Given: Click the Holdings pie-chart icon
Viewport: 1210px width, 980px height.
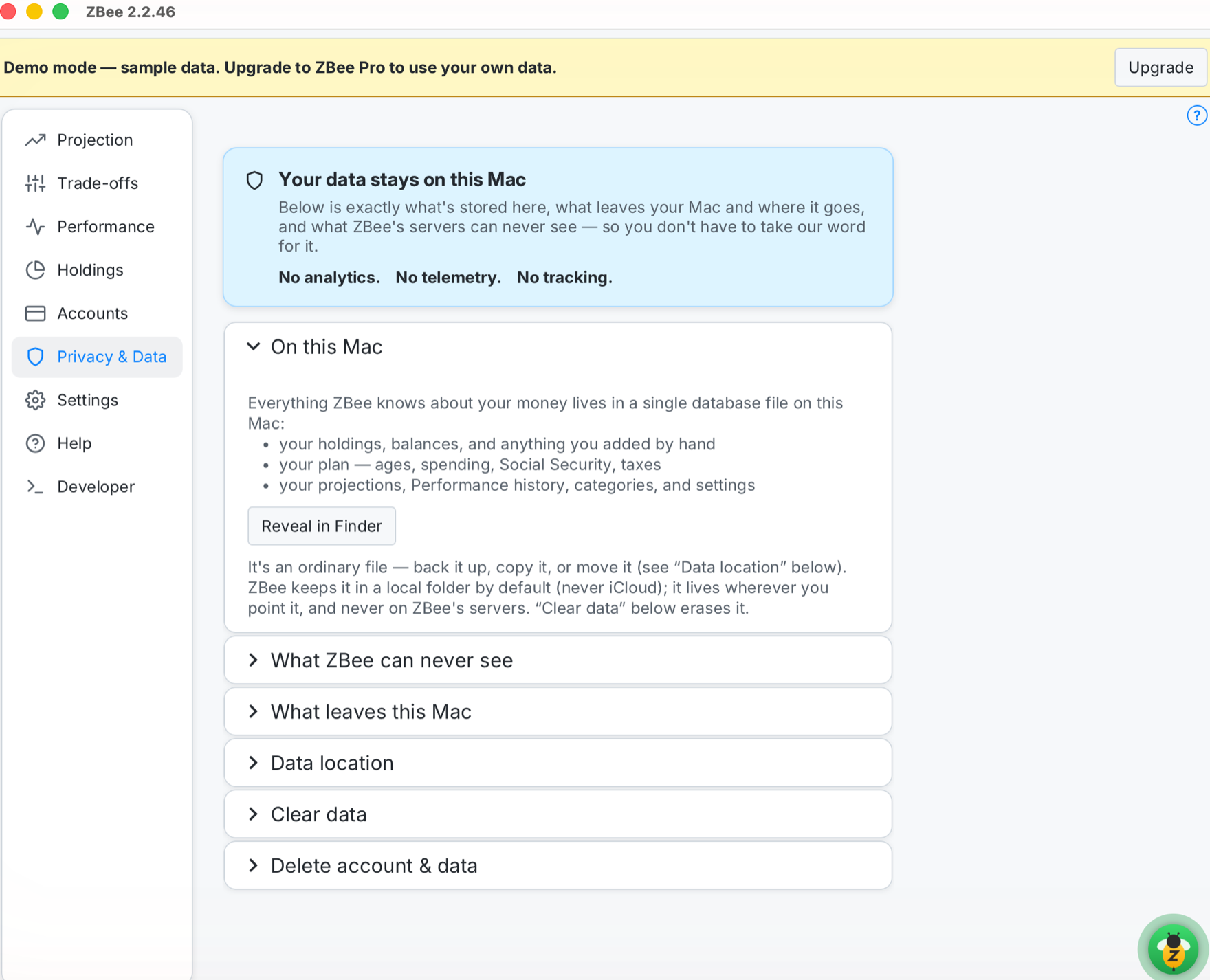Looking at the screenshot, I should point(35,270).
